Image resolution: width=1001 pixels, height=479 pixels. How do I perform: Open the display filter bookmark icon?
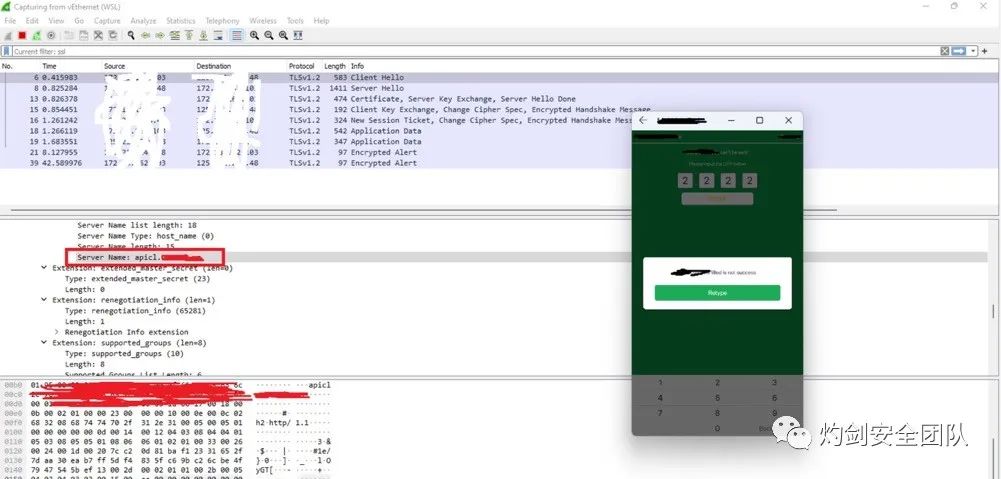click(x=6, y=51)
